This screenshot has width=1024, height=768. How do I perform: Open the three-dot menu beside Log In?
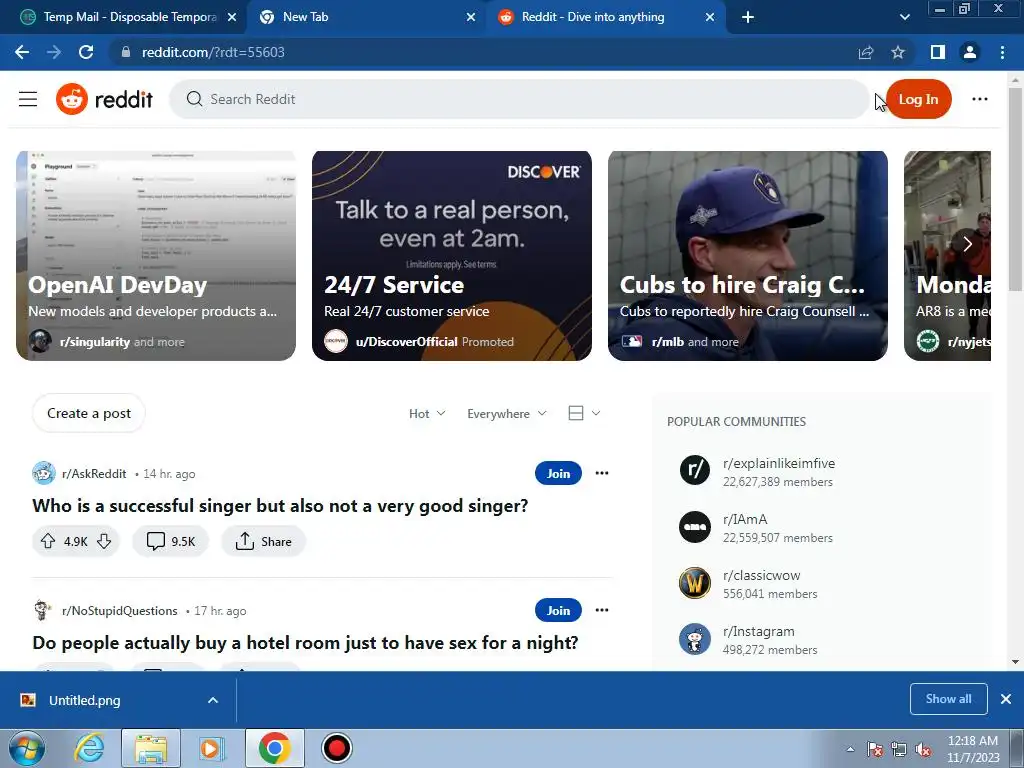(x=980, y=99)
